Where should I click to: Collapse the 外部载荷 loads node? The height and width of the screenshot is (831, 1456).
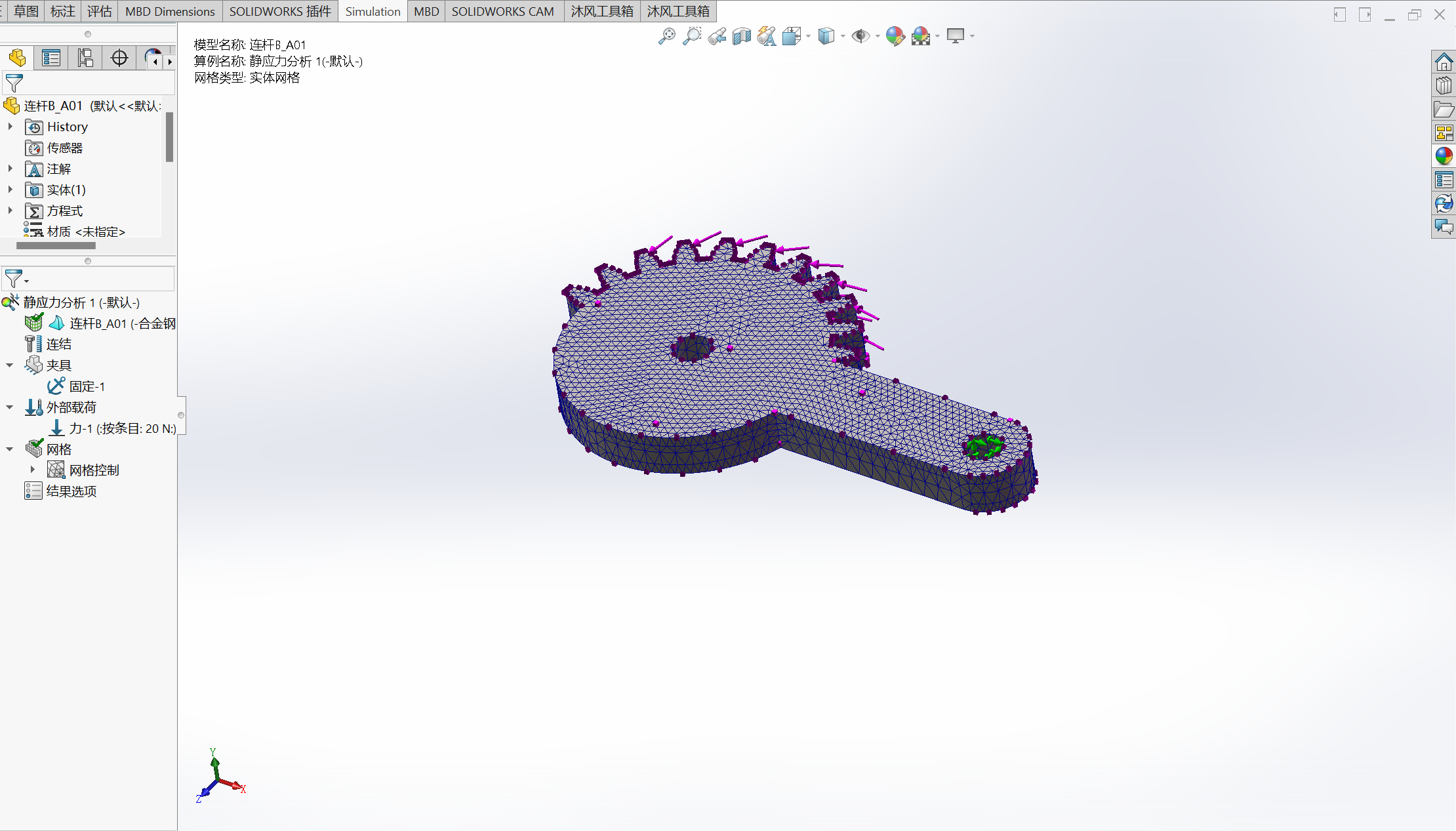pos(10,407)
